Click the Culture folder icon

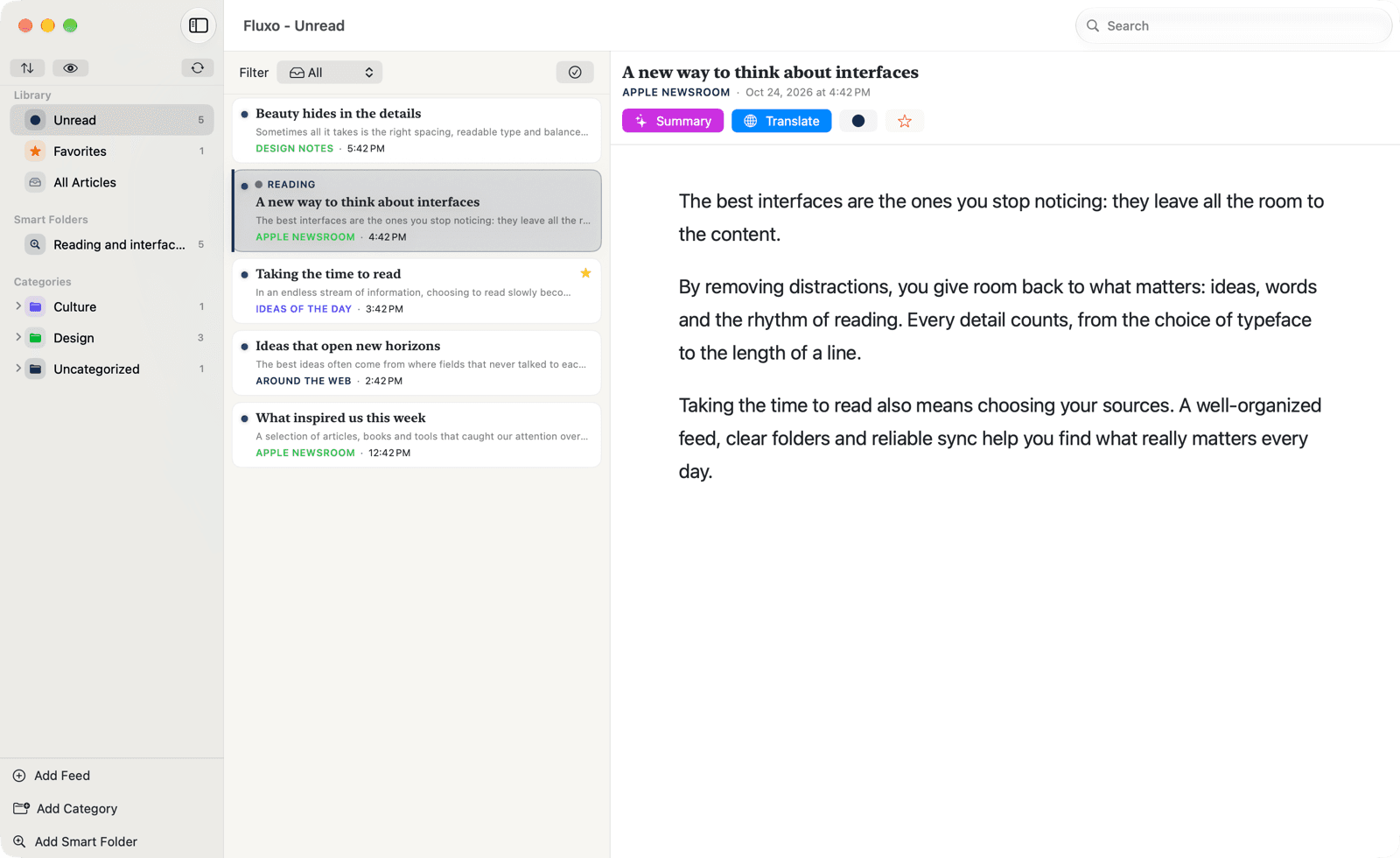tap(36, 306)
